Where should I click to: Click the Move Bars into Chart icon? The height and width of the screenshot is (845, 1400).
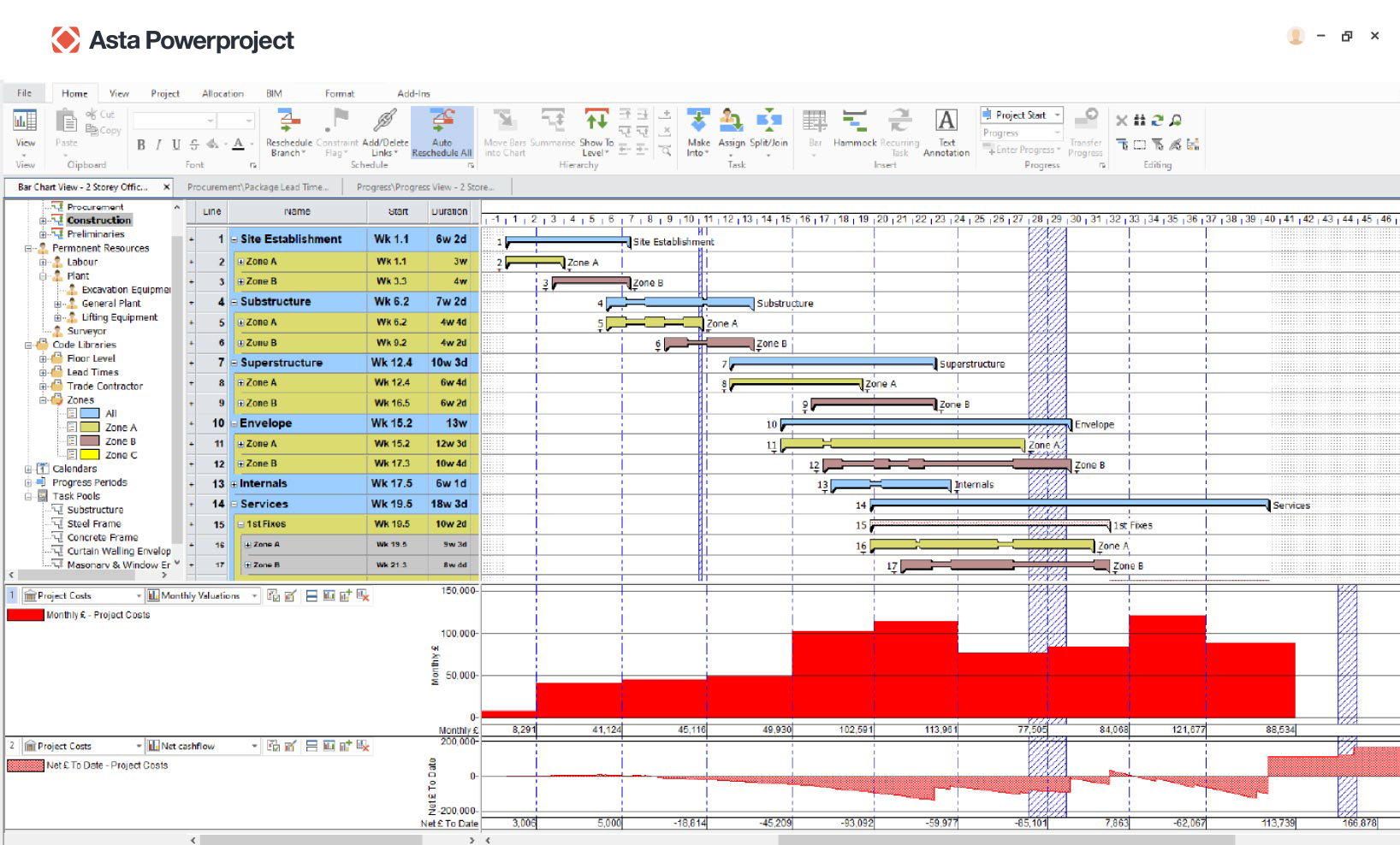(504, 120)
